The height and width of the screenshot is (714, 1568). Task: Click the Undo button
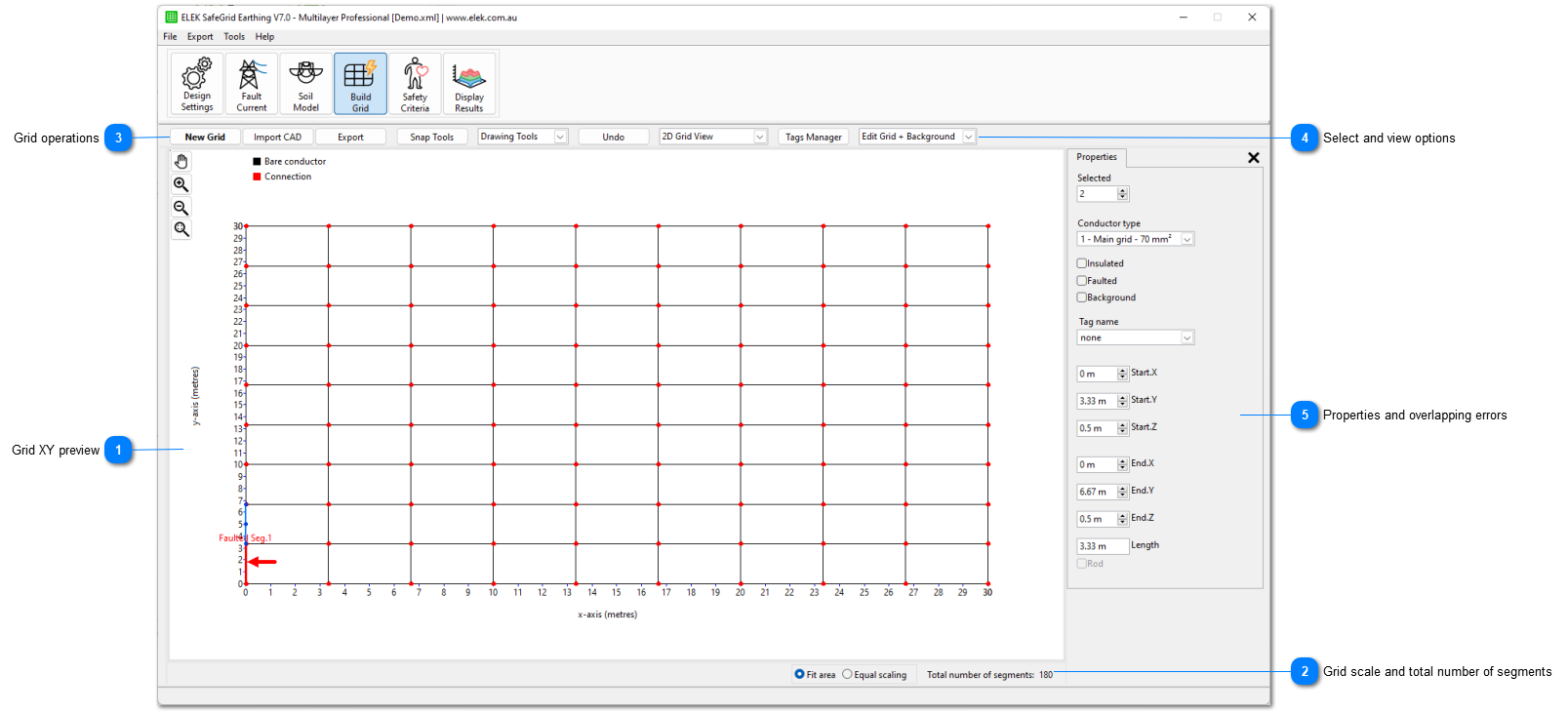pyautogui.click(x=614, y=137)
